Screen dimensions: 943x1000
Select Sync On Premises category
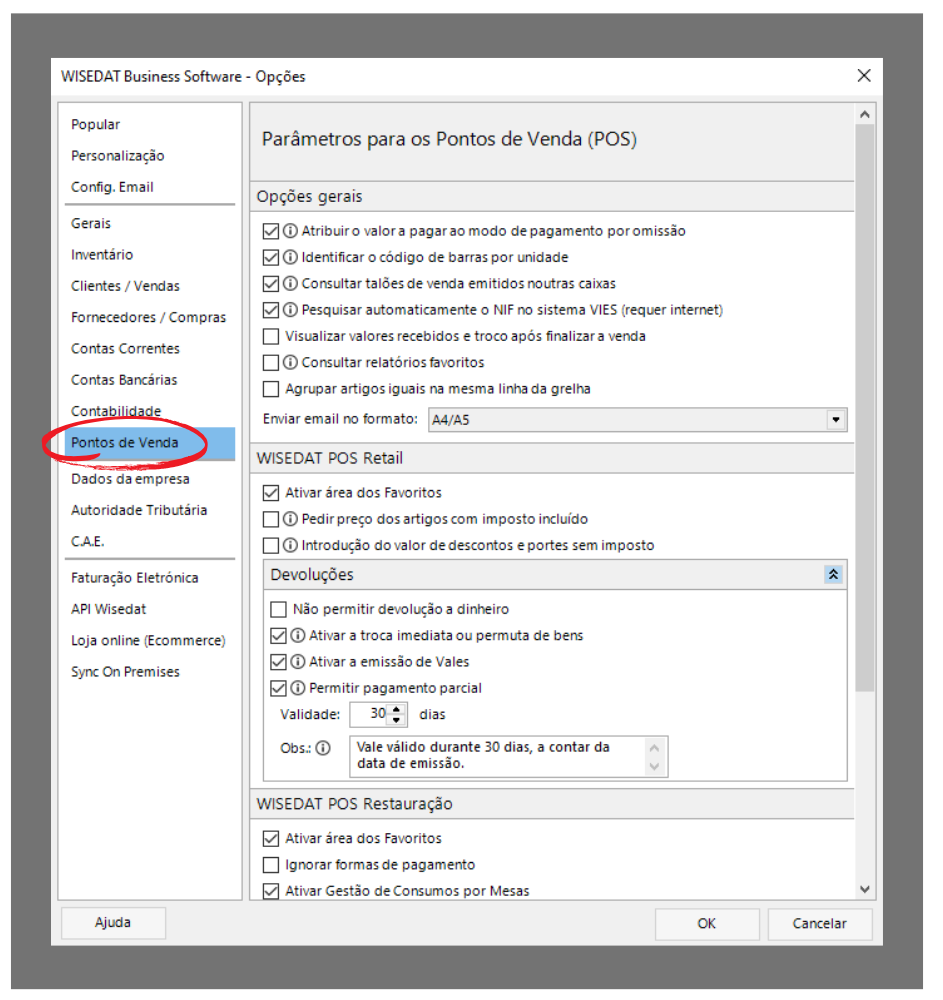click(x=126, y=672)
